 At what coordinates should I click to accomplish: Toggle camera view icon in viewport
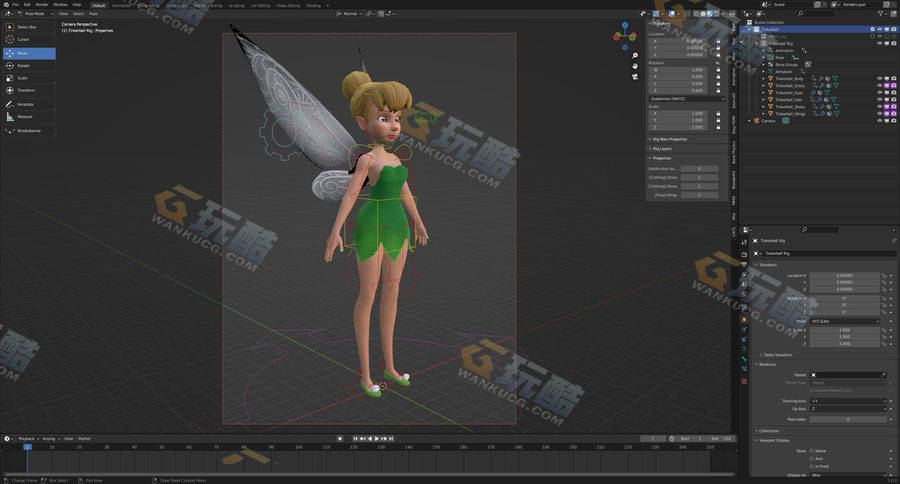(x=635, y=76)
